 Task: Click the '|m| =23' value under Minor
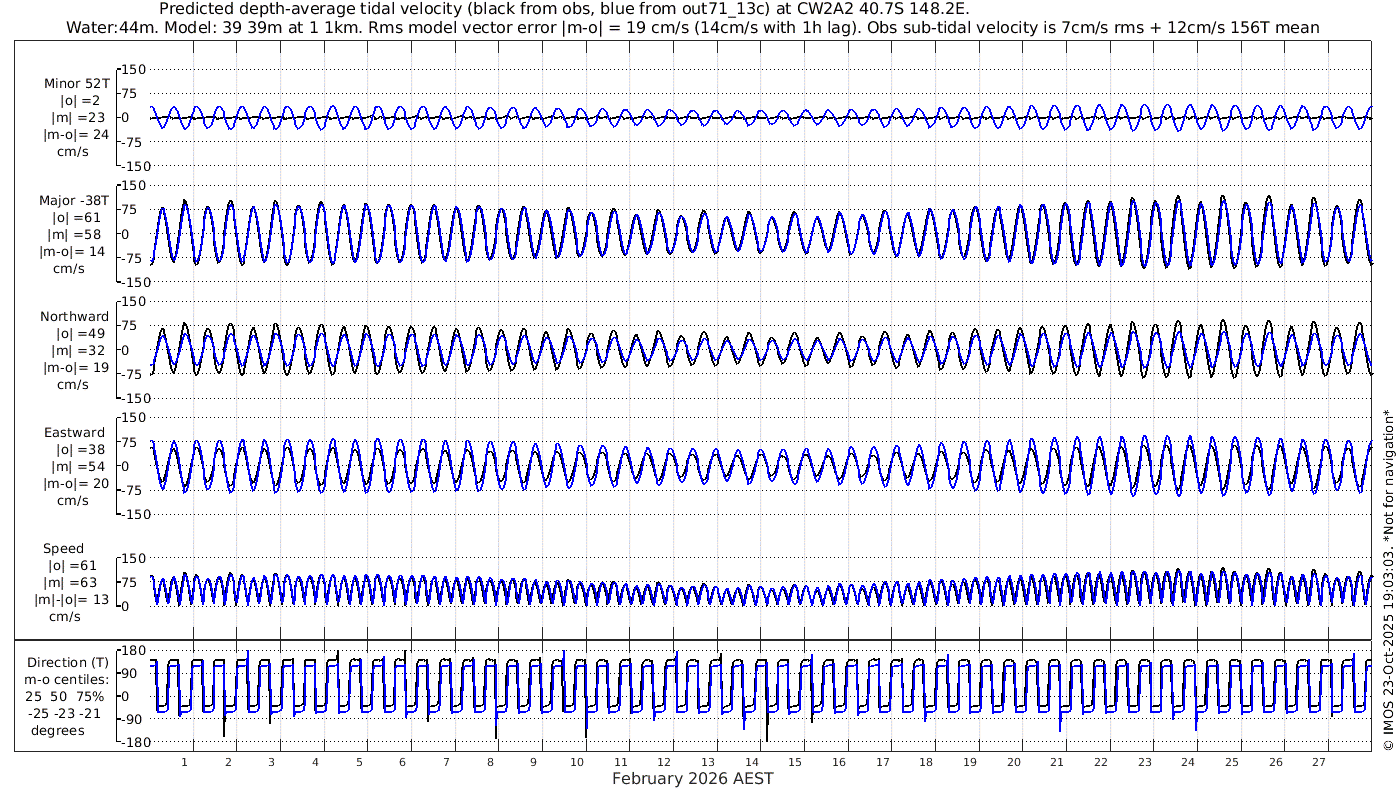coord(76,118)
